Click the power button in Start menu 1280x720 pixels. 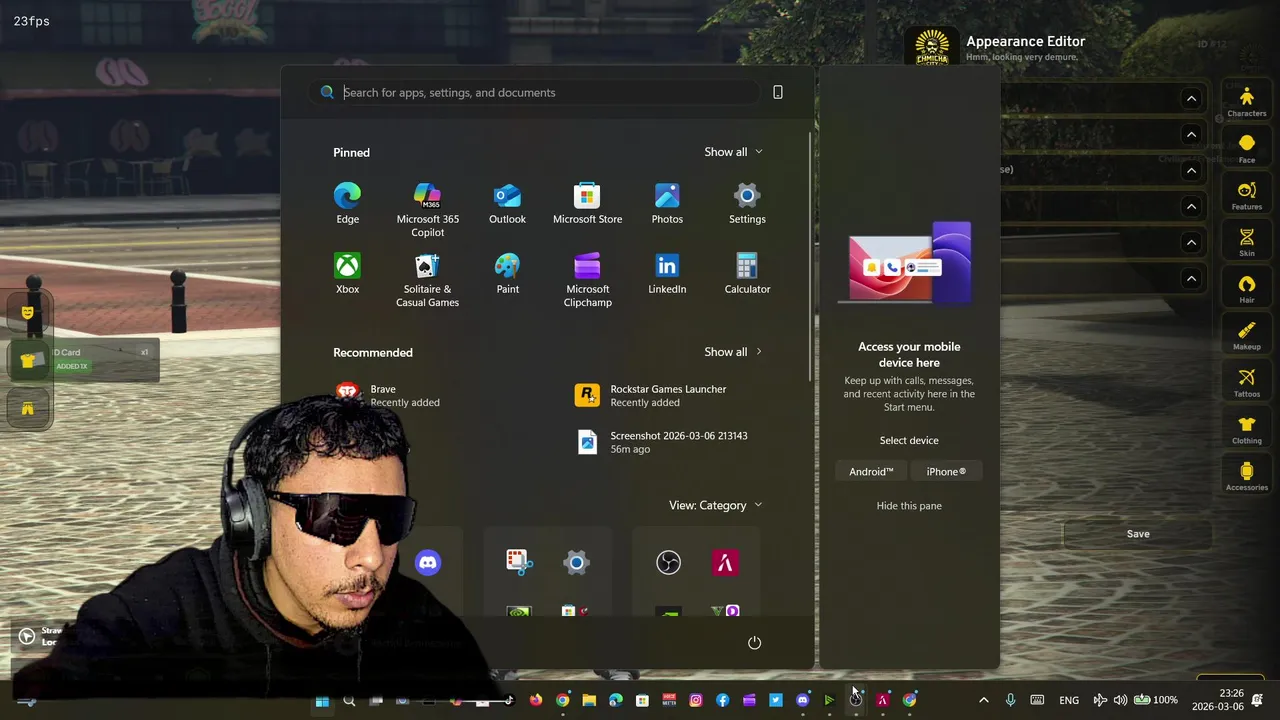click(755, 642)
